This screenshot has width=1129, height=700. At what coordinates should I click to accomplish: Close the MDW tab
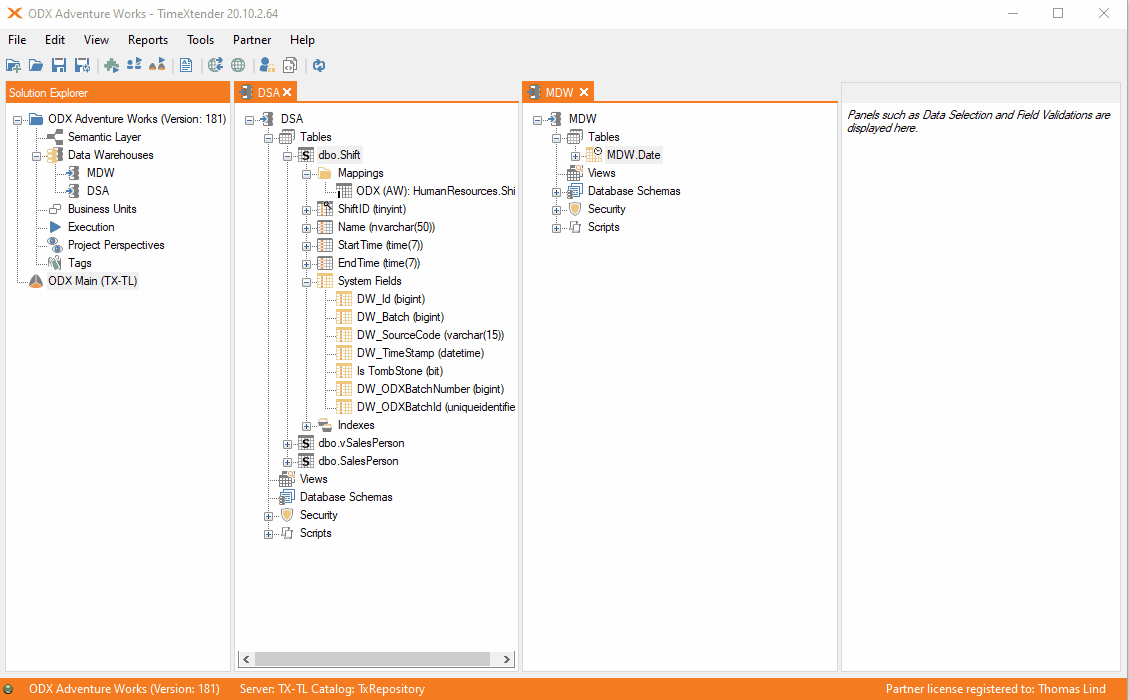(584, 92)
